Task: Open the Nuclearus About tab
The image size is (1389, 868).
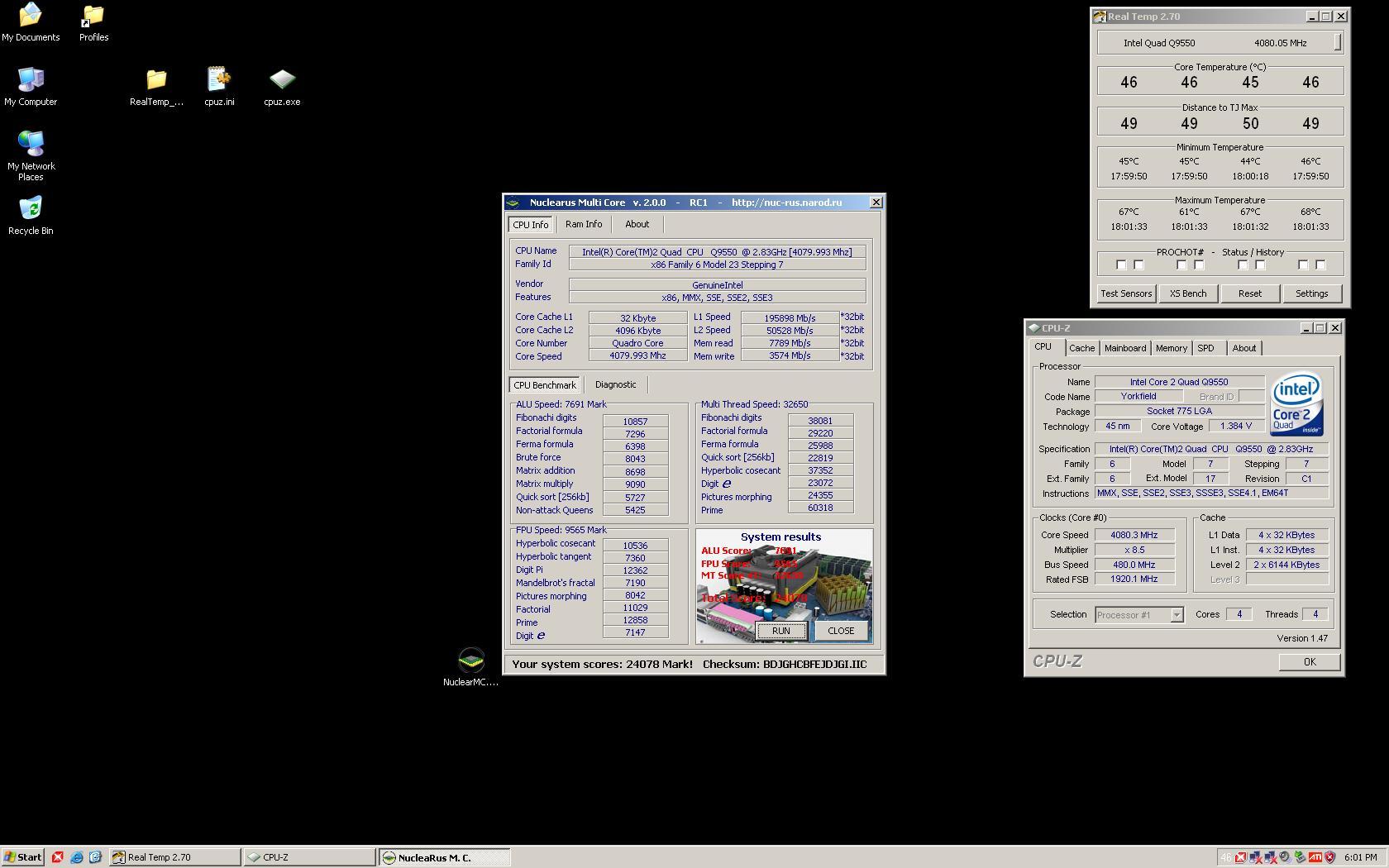Action: coord(637,224)
